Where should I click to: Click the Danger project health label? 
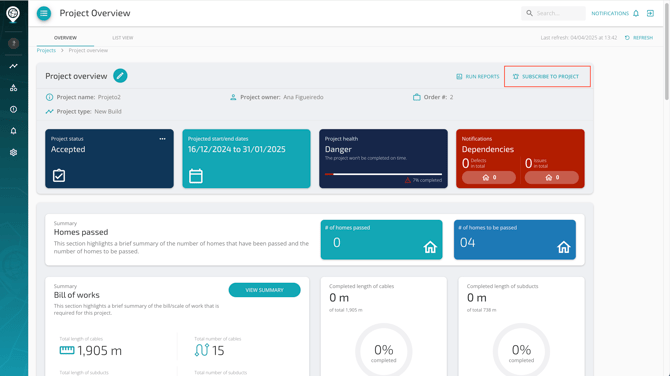point(338,149)
